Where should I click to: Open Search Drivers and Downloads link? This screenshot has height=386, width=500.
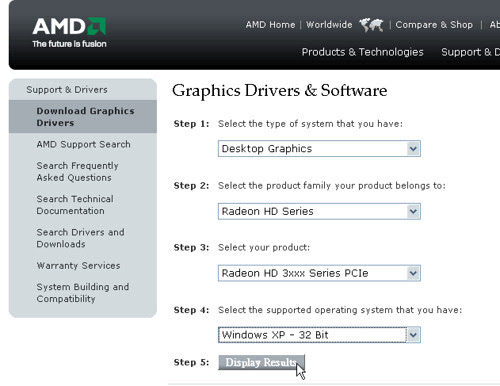80,238
